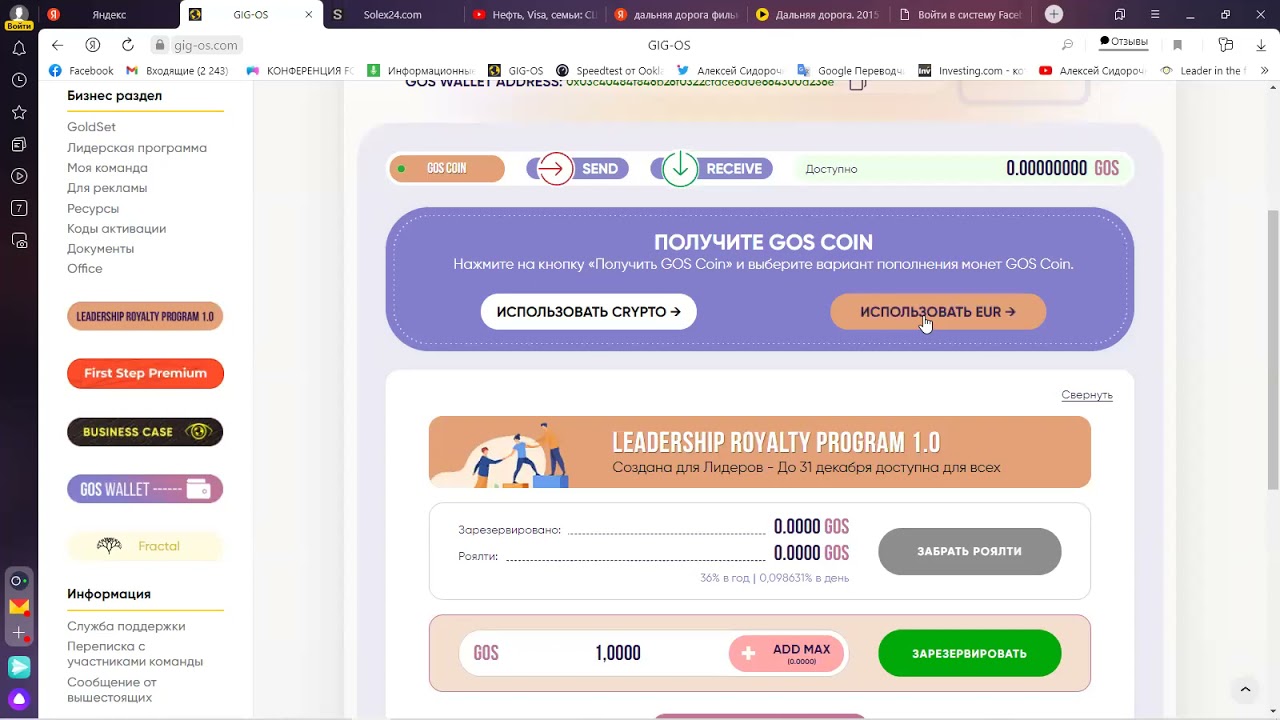This screenshot has height=720, width=1280.
Task: Open the green messenger icon in sidebar
Action: tap(19, 666)
